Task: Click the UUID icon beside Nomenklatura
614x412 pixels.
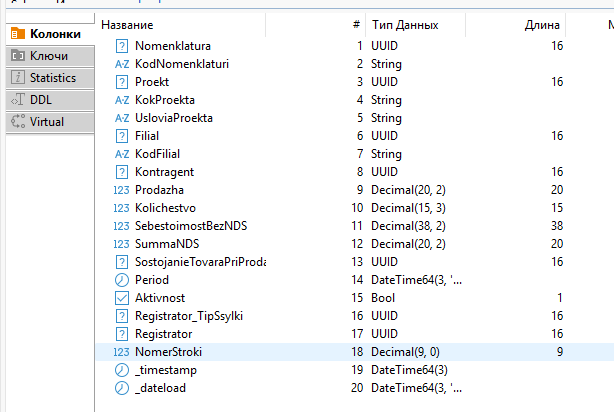Action: [x=122, y=46]
